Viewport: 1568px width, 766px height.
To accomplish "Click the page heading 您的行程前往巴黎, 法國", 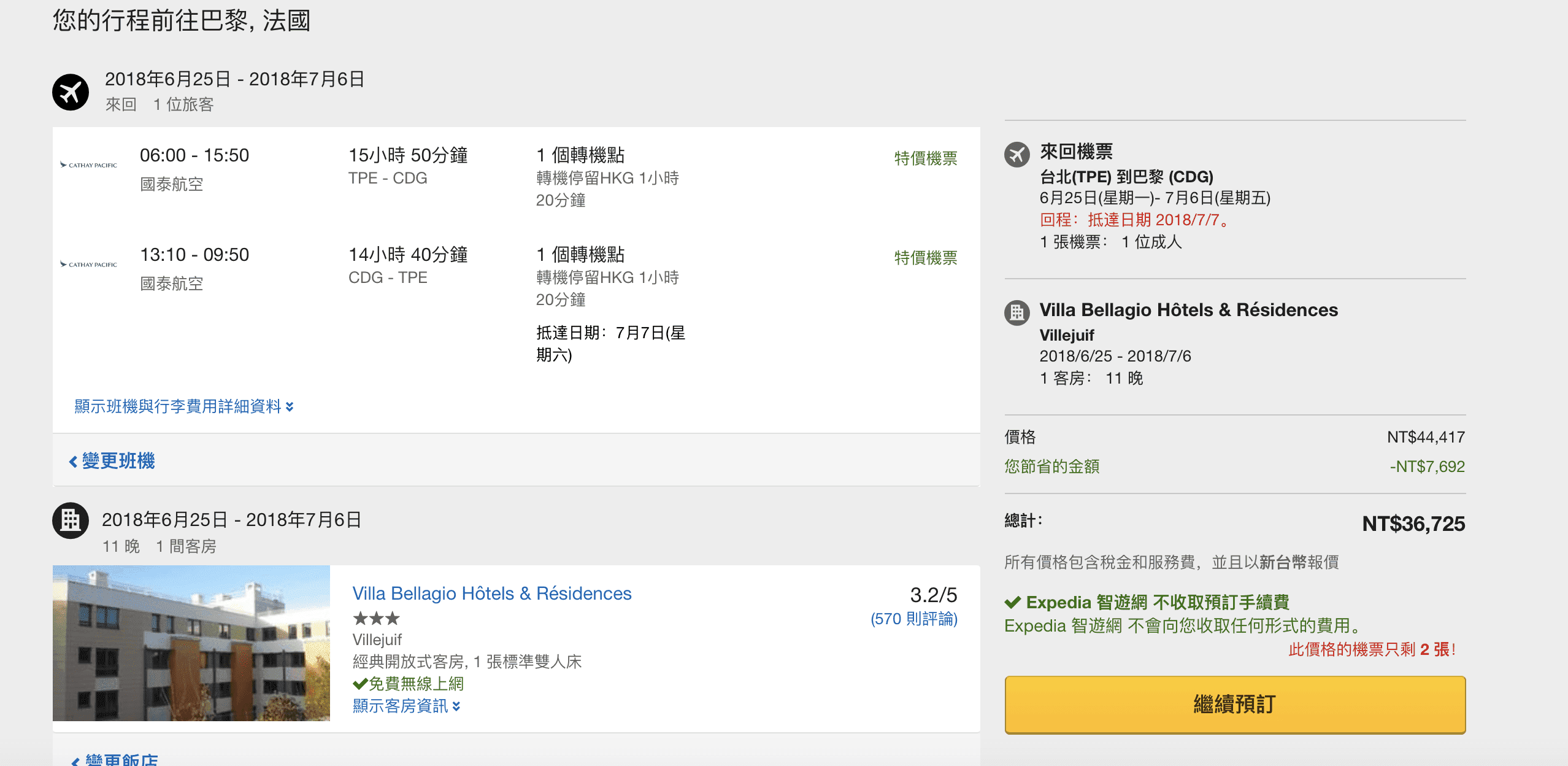I will [x=182, y=21].
